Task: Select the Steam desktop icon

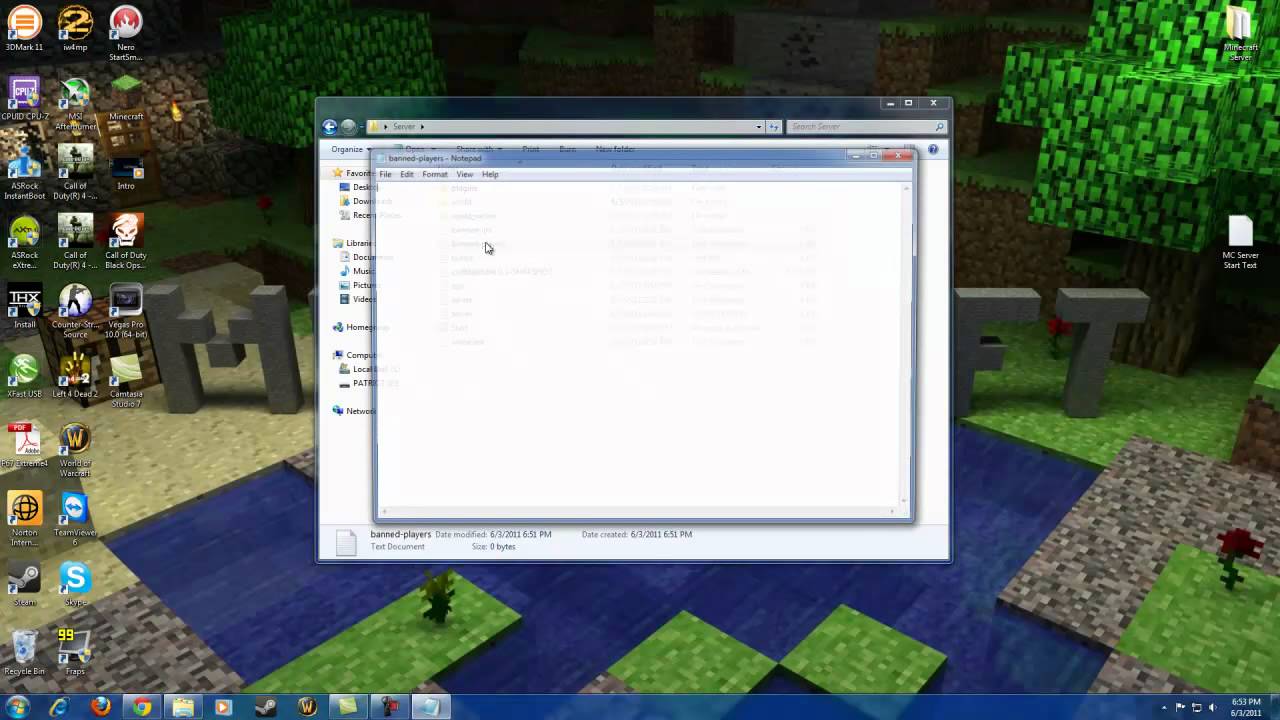Action: click(24, 585)
